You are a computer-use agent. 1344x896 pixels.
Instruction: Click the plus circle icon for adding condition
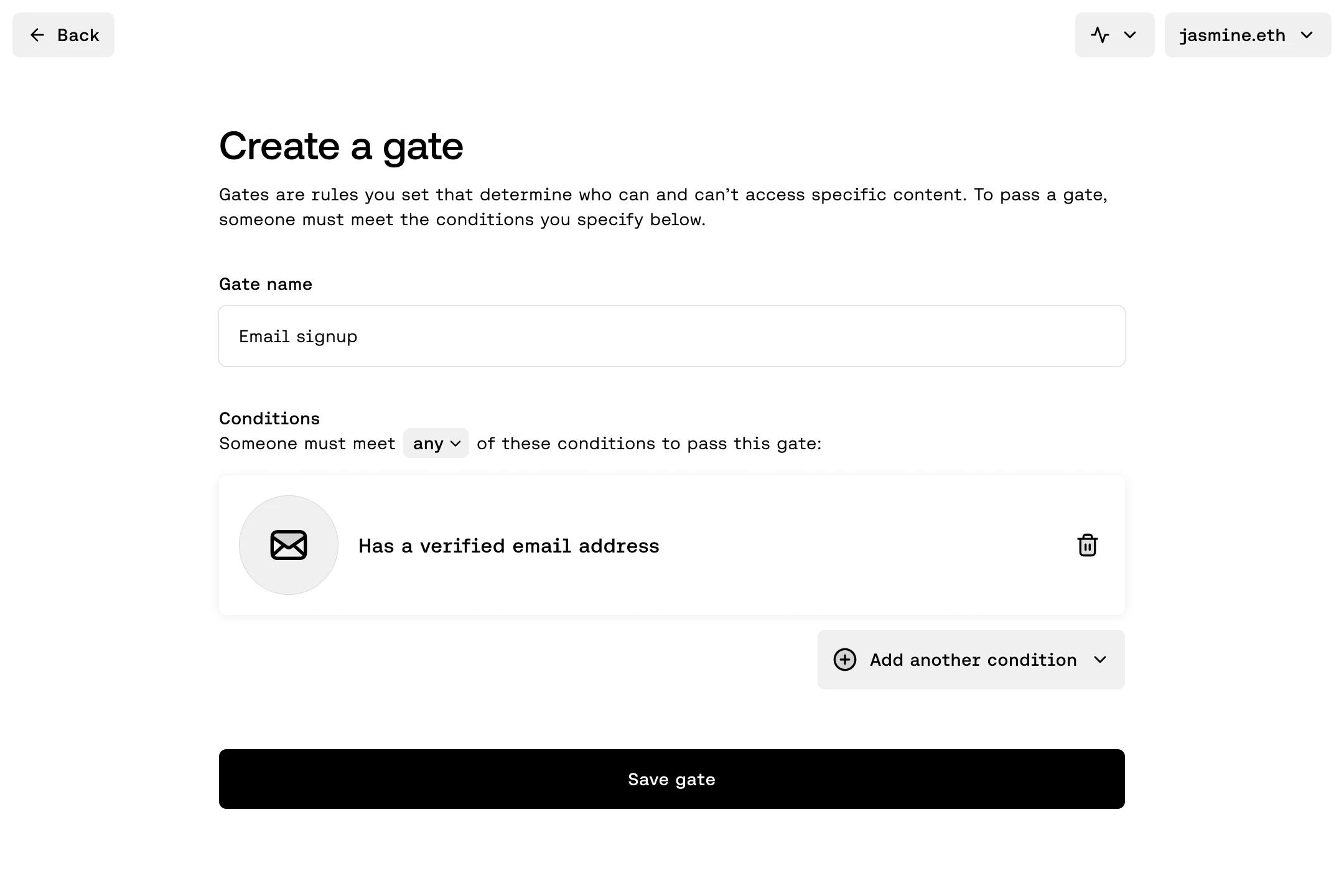click(x=845, y=660)
